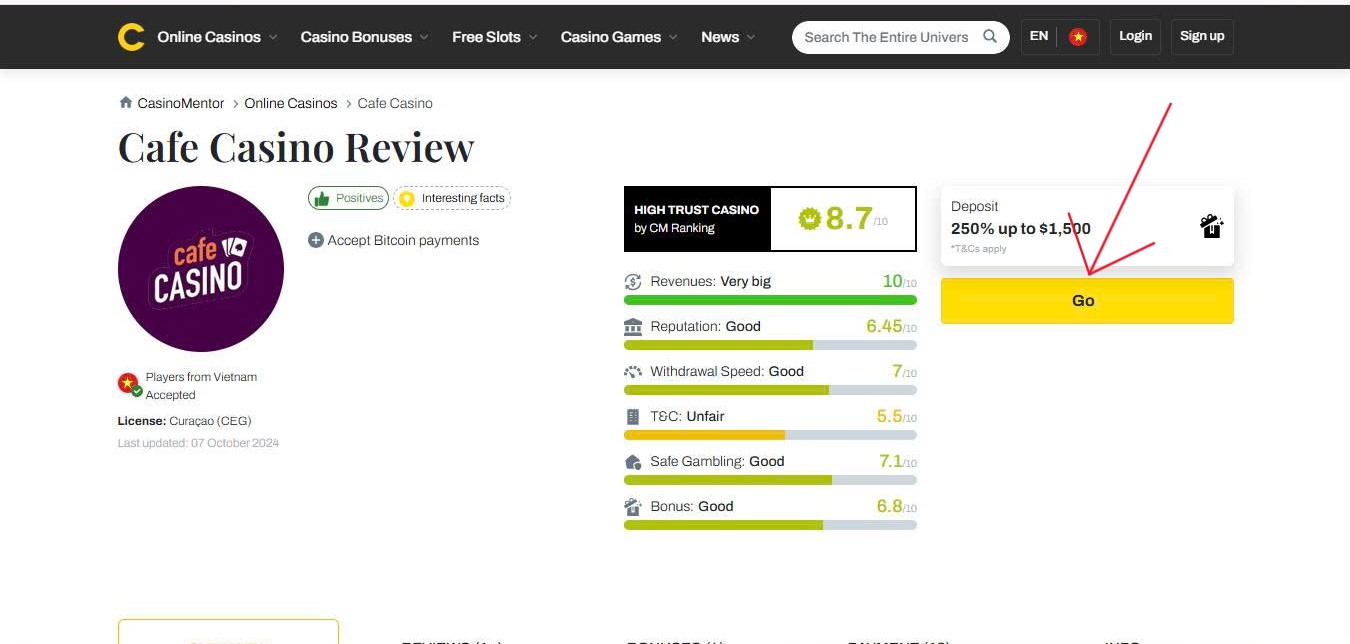Click the Cafe Casino Review heading
The width and height of the screenshot is (1350, 644).
pos(296,148)
